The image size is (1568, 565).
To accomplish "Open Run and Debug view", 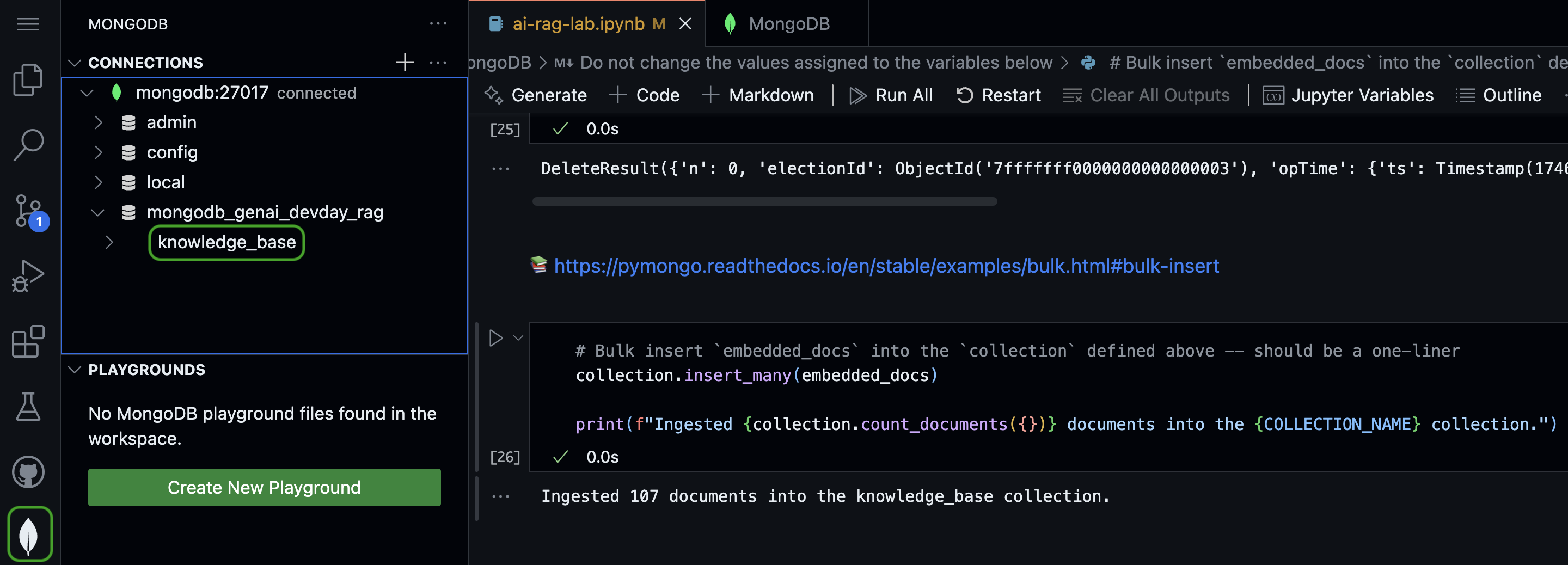I will [x=28, y=277].
